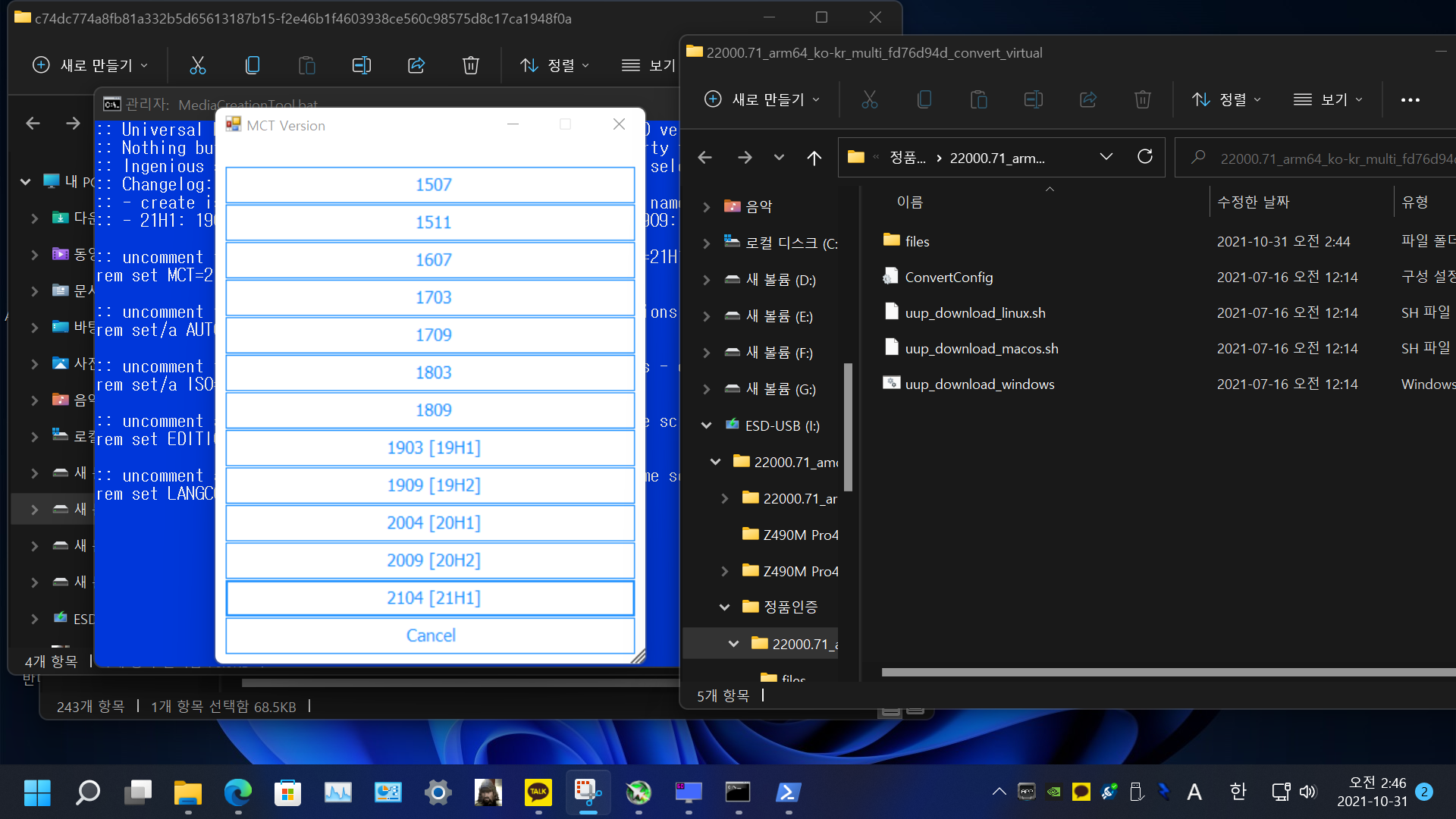Toggle the 한 Korean input mode indicator
The width and height of the screenshot is (1456, 819).
(1238, 792)
